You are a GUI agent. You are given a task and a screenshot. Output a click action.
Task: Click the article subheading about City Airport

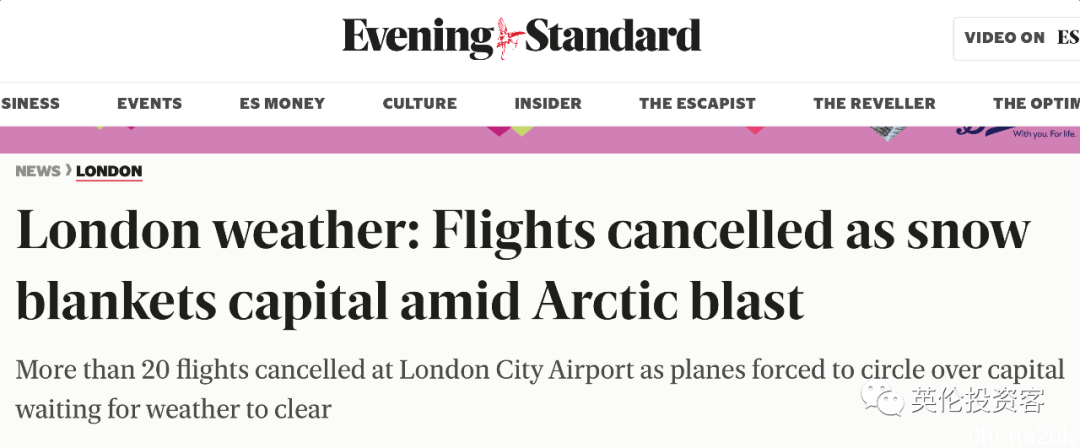540,389
